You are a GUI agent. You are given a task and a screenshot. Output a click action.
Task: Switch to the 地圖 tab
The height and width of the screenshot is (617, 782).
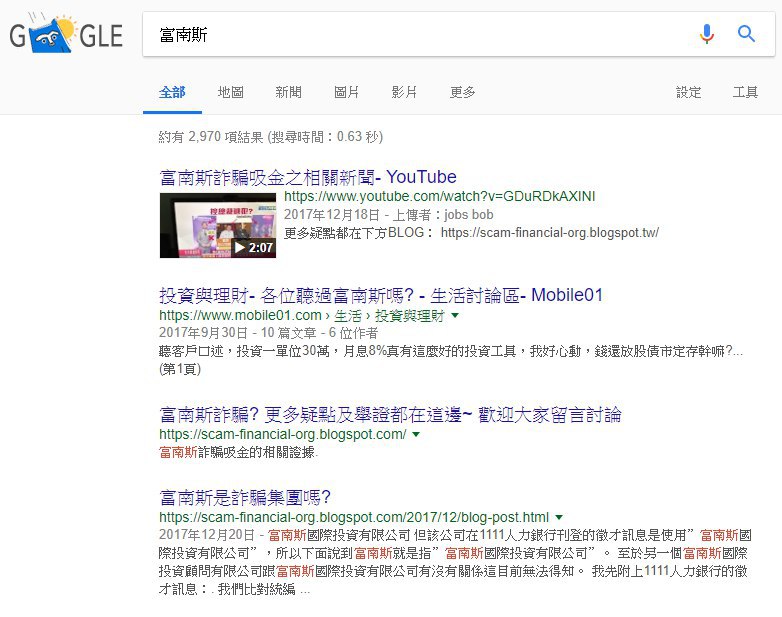pyautogui.click(x=231, y=92)
